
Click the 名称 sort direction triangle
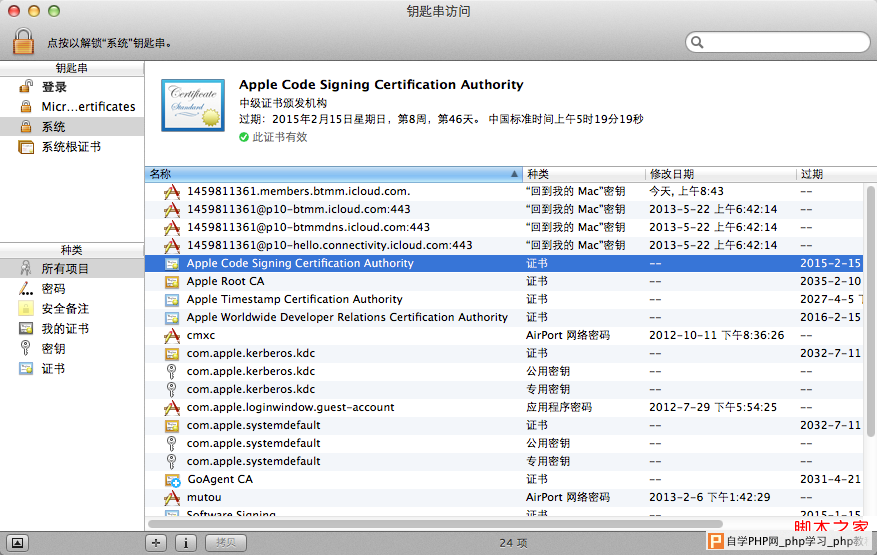[x=514, y=174]
